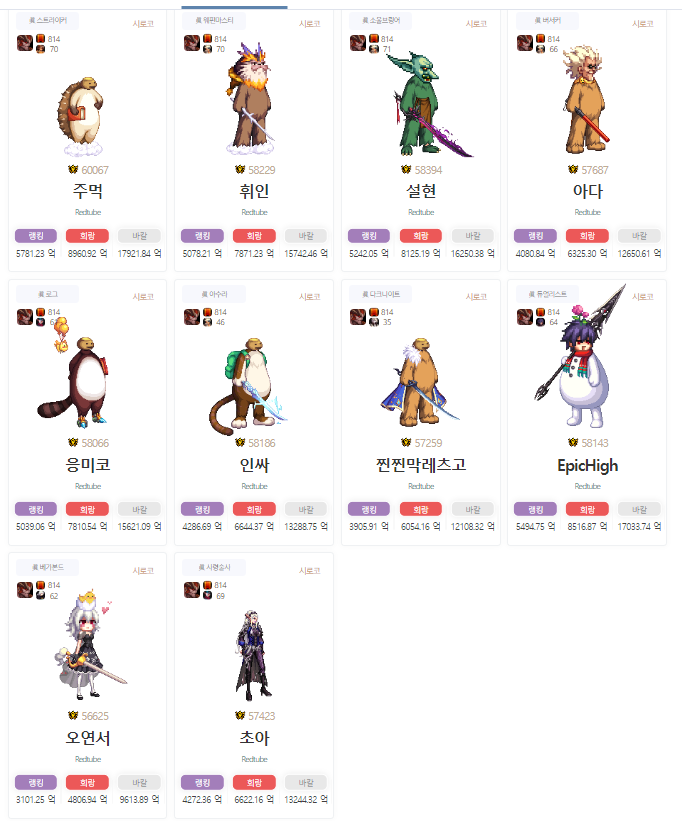Viewport: 682px width, 821px height.
Task: Click the fame crest icon beside 58229
Action: pos(240,170)
